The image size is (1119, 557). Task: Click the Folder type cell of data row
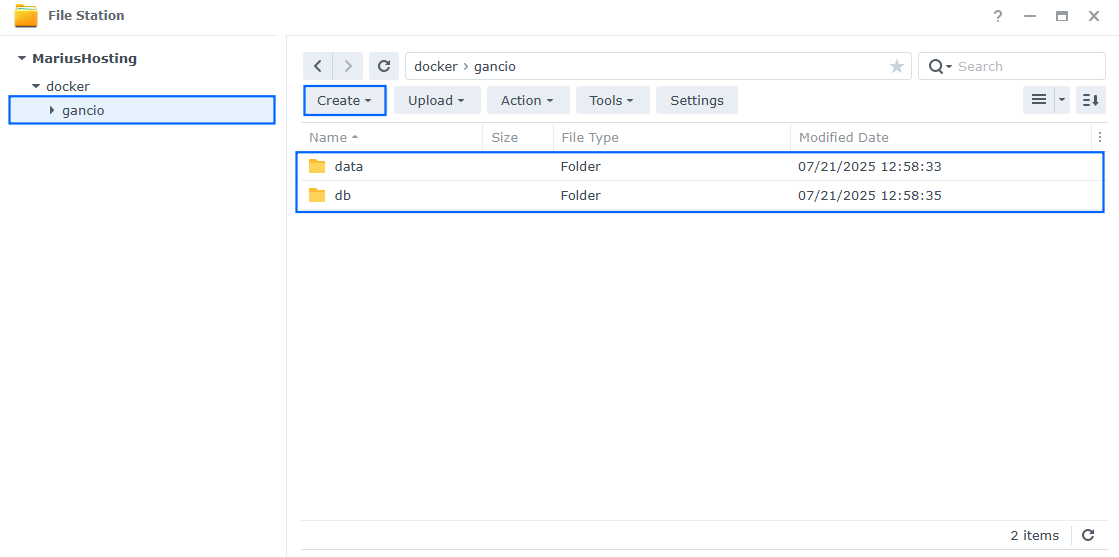click(x=580, y=166)
